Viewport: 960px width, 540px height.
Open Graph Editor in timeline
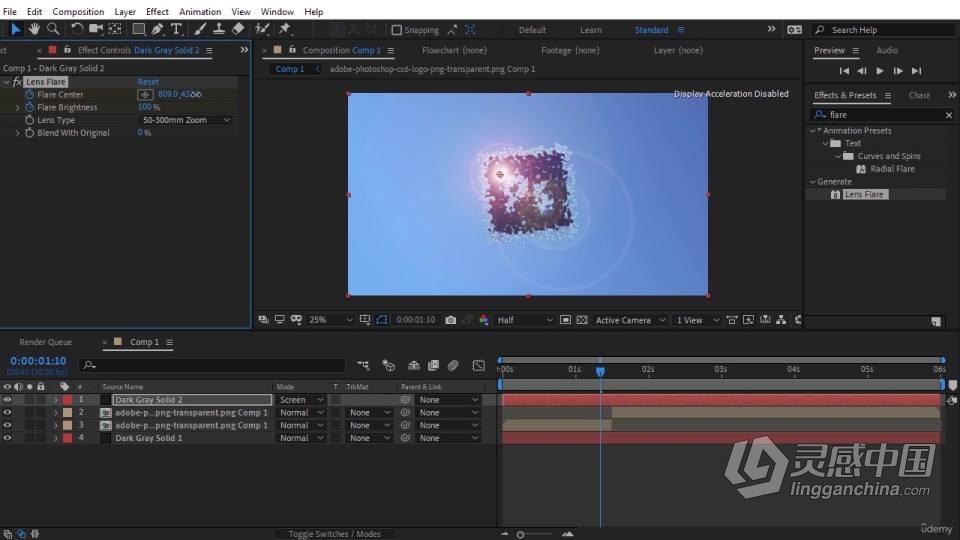pyautogui.click(x=479, y=366)
